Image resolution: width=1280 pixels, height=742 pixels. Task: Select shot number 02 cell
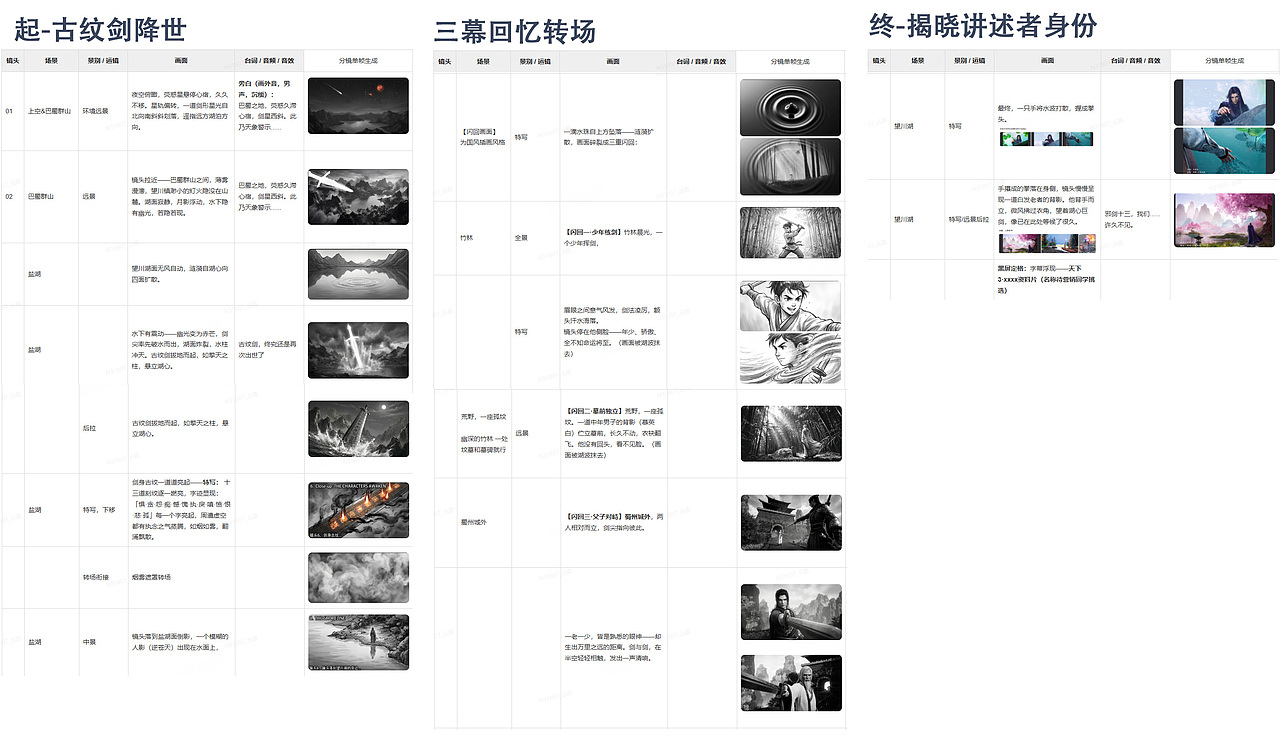[10, 196]
